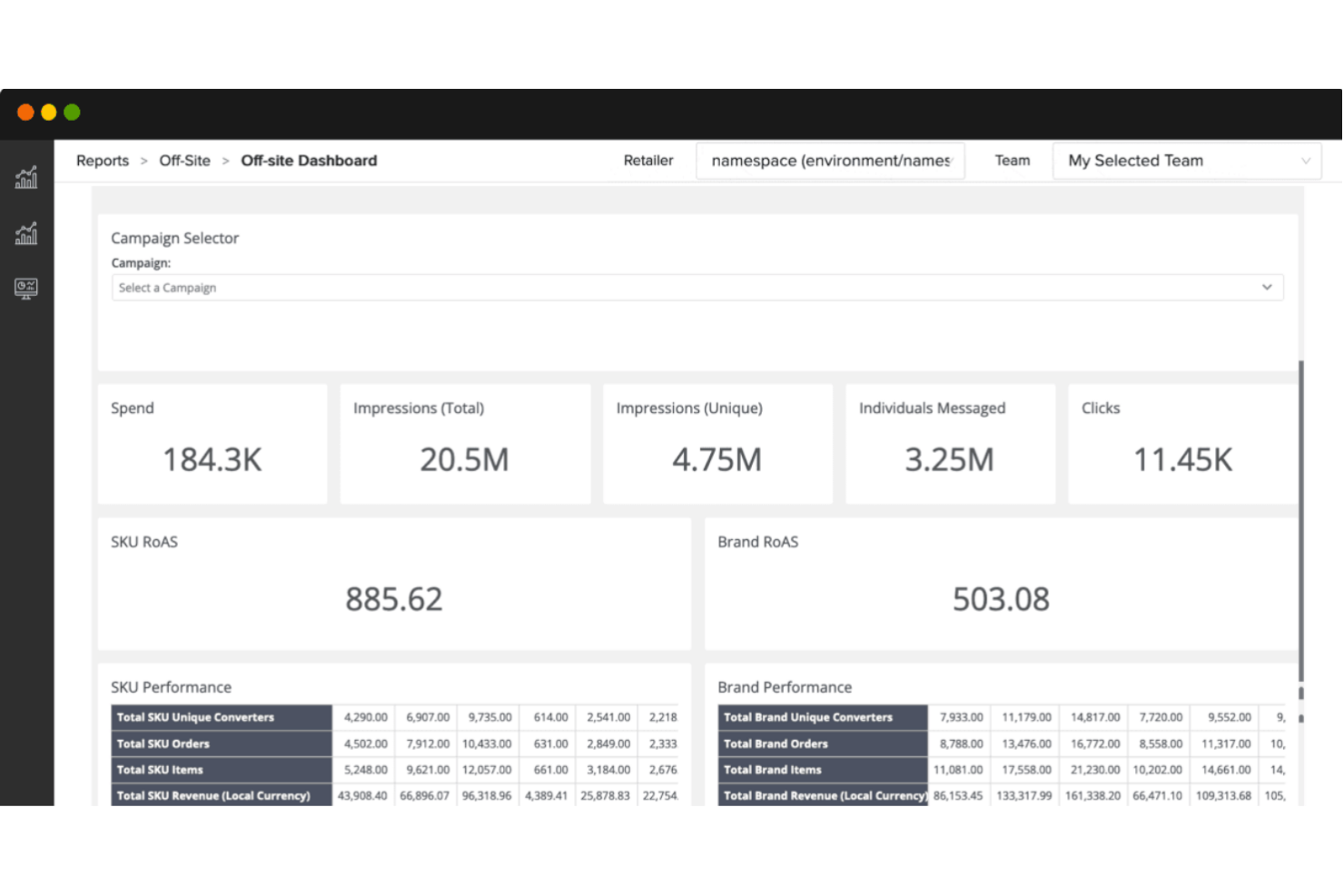
Task: Expand the Select a Campaign dropdown
Action: (697, 287)
